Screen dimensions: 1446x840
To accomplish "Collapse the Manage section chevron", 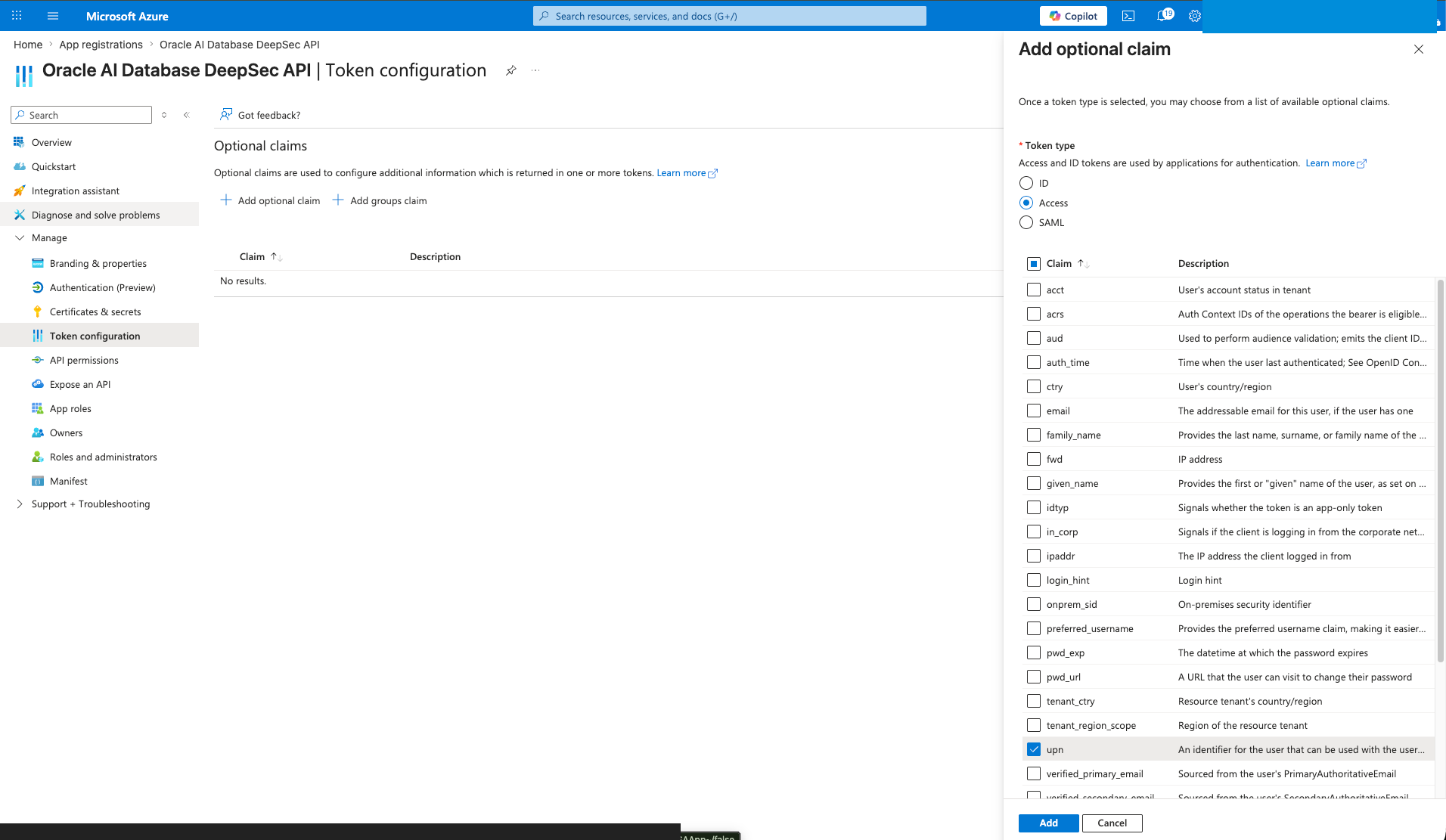I will pyautogui.click(x=20, y=237).
